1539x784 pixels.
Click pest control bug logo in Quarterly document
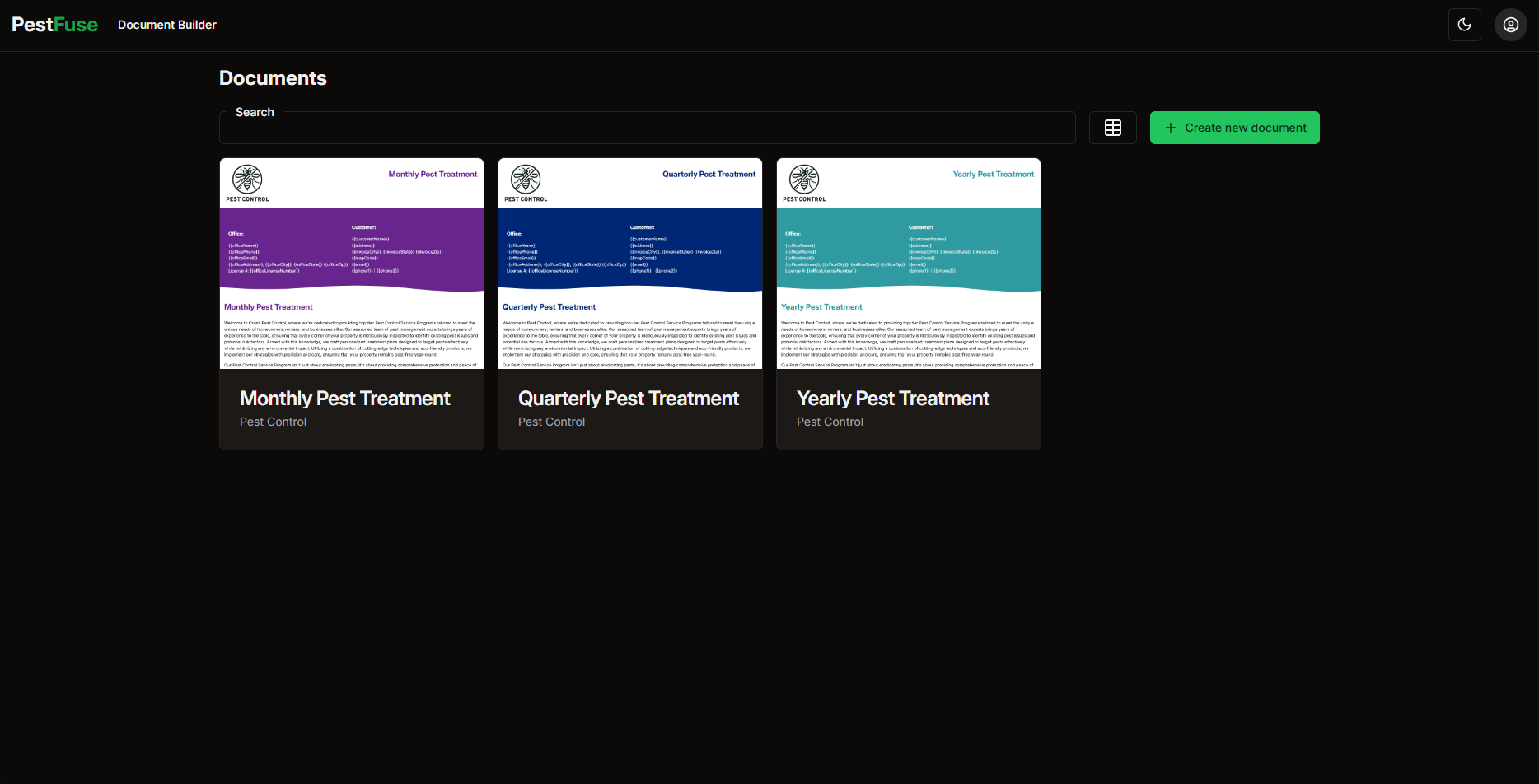tap(526, 180)
